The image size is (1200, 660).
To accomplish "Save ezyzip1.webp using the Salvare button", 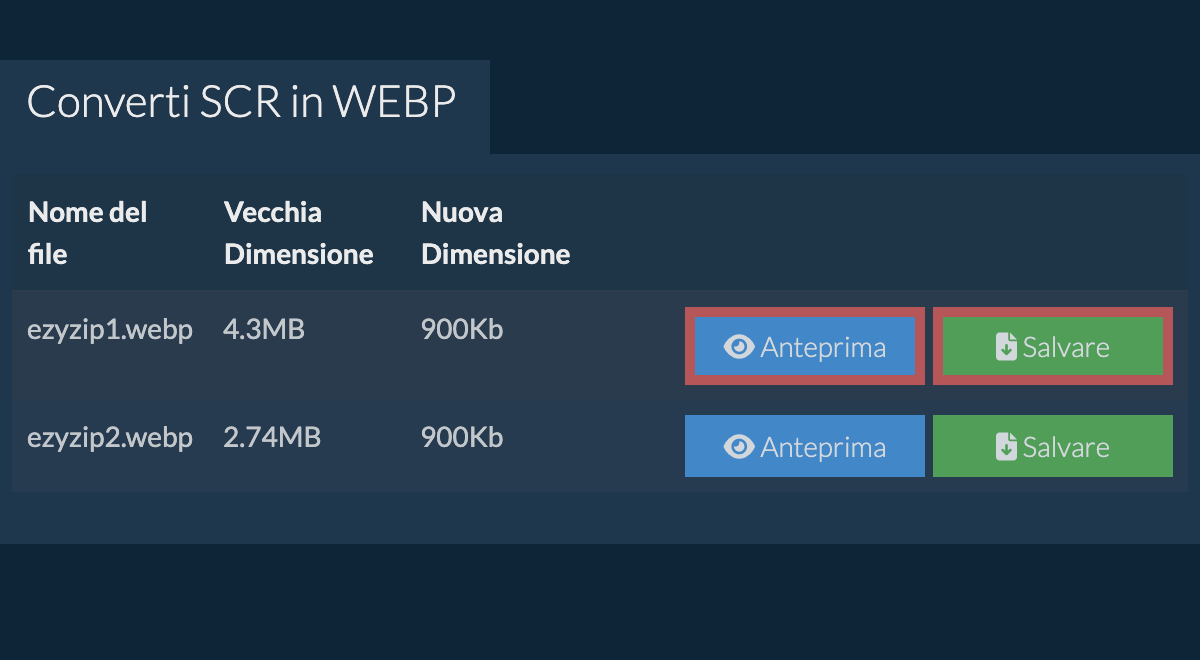I will click(x=1053, y=347).
